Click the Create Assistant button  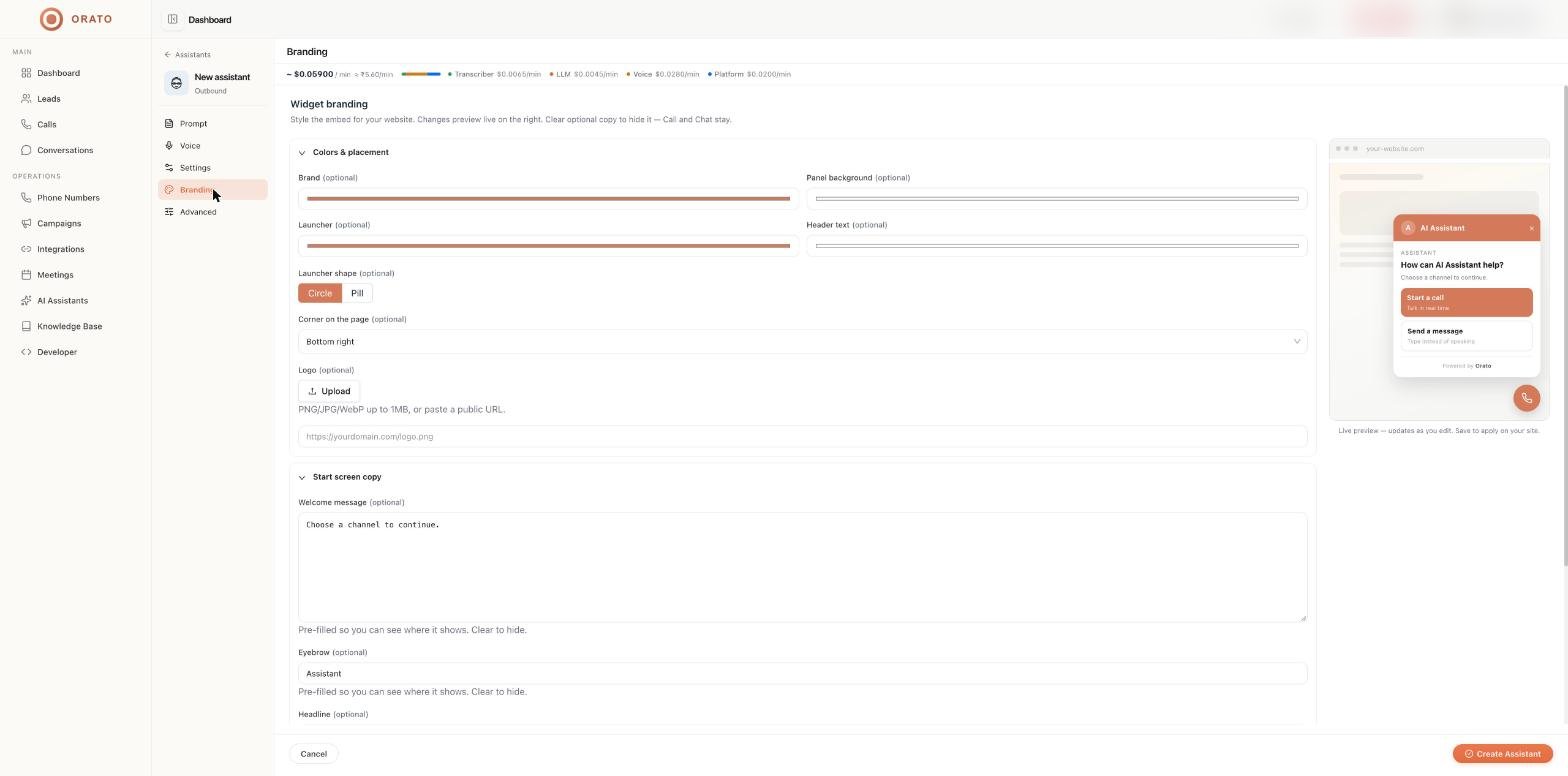(x=1502, y=754)
